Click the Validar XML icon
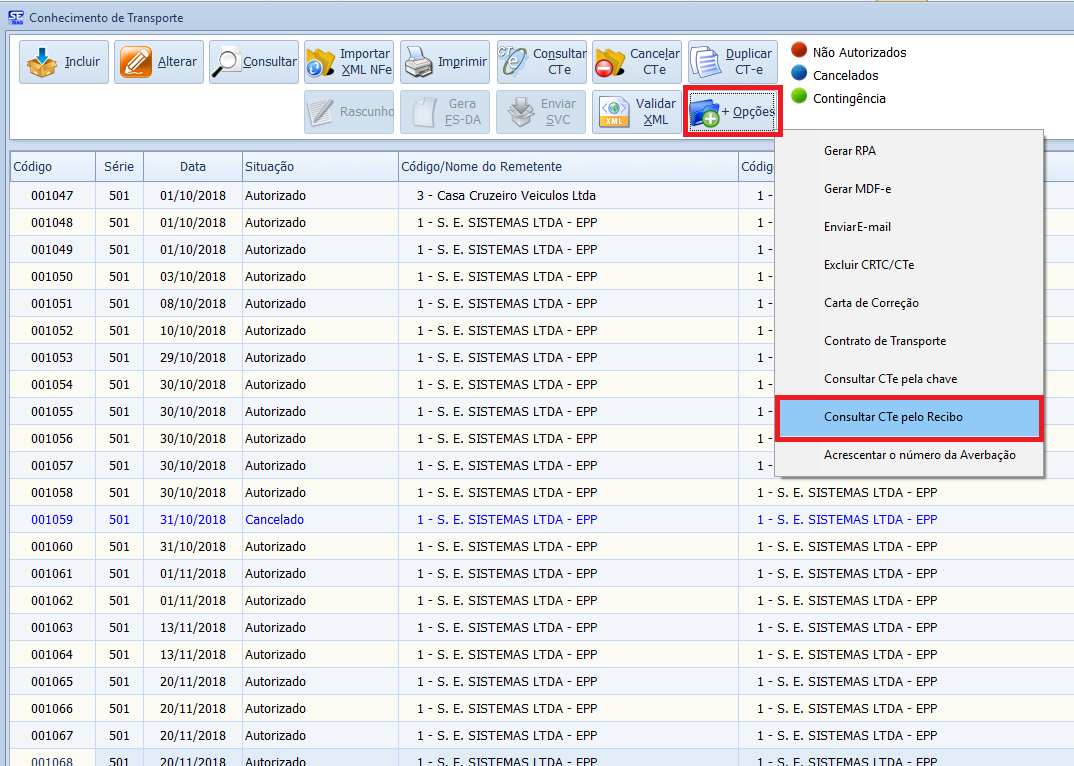This screenshot has width=1074, height=766. click(x=614, y=112)
